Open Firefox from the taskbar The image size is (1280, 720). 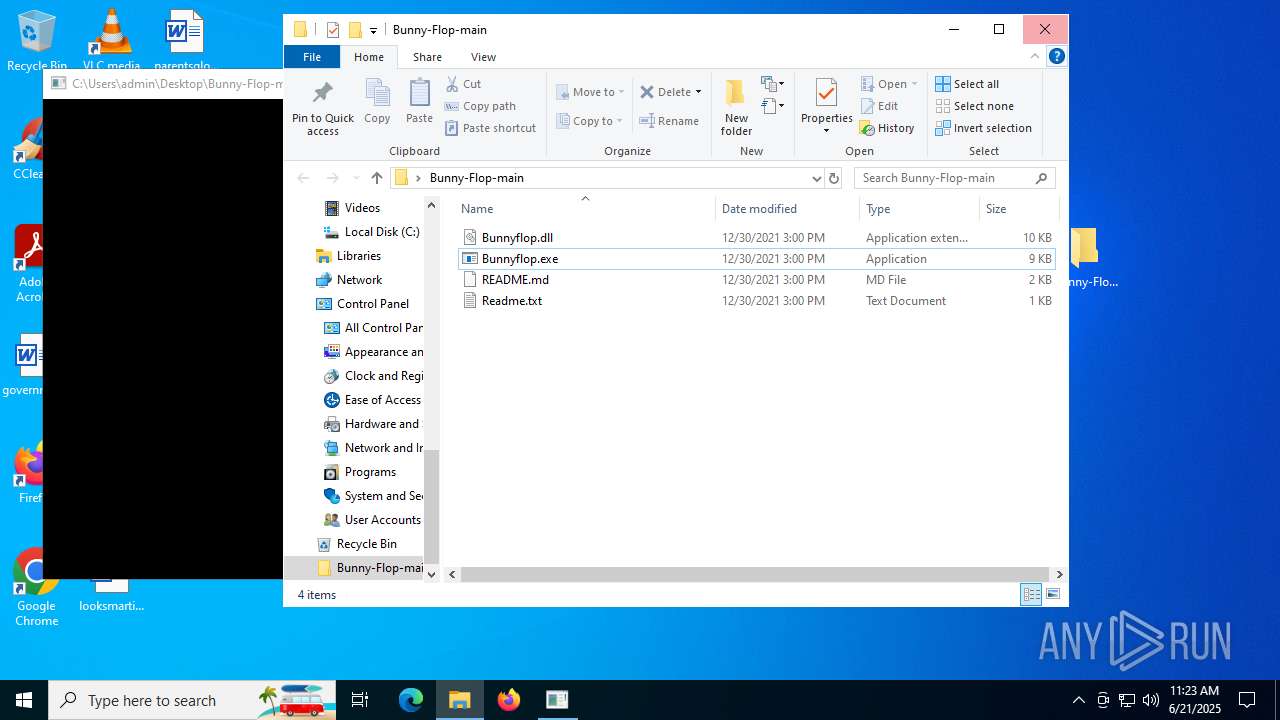[509, 700]
